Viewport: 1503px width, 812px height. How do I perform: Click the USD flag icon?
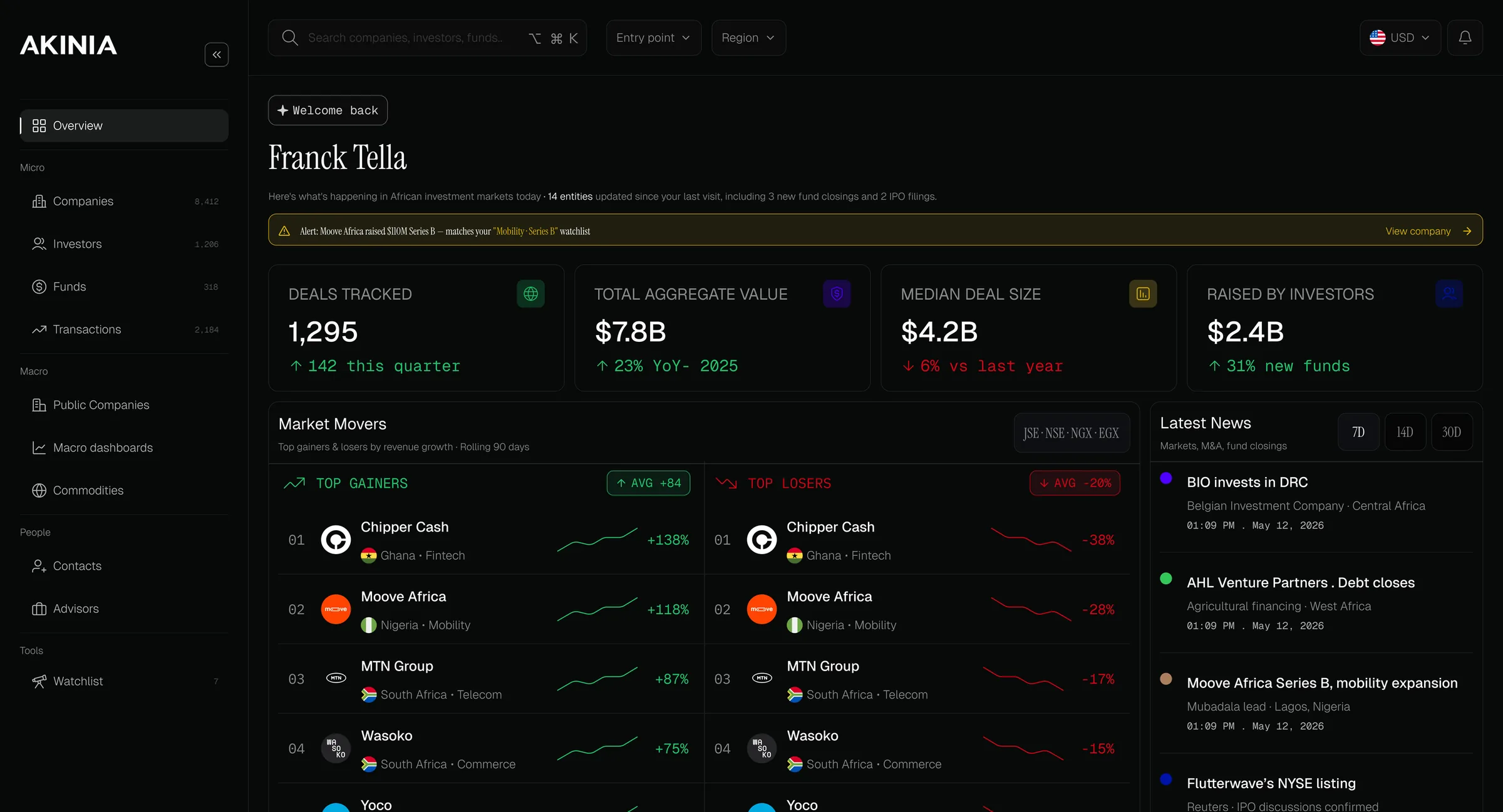[x=1377, y=38]
